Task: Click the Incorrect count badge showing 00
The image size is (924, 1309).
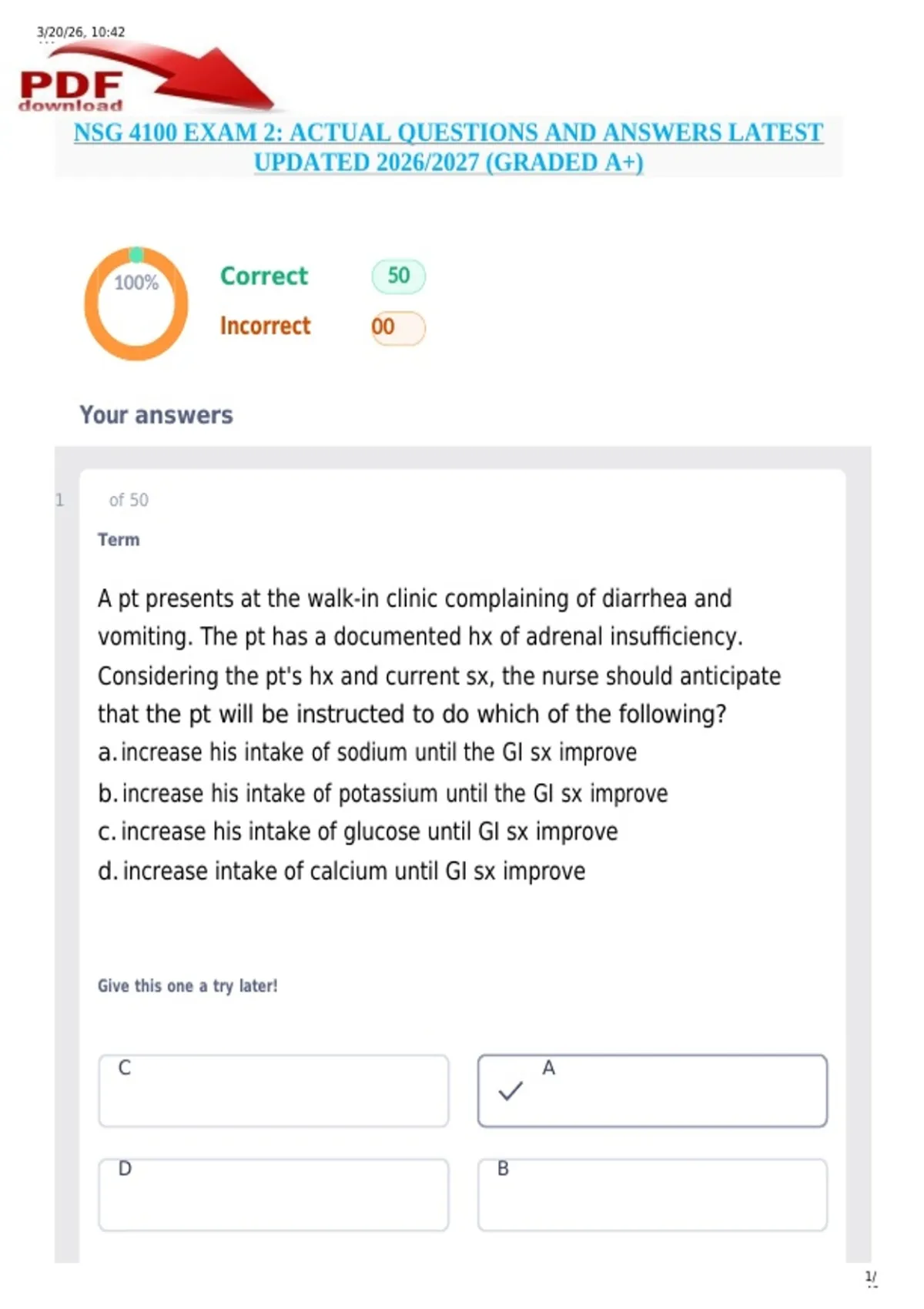Action: (x=397, y=327)
